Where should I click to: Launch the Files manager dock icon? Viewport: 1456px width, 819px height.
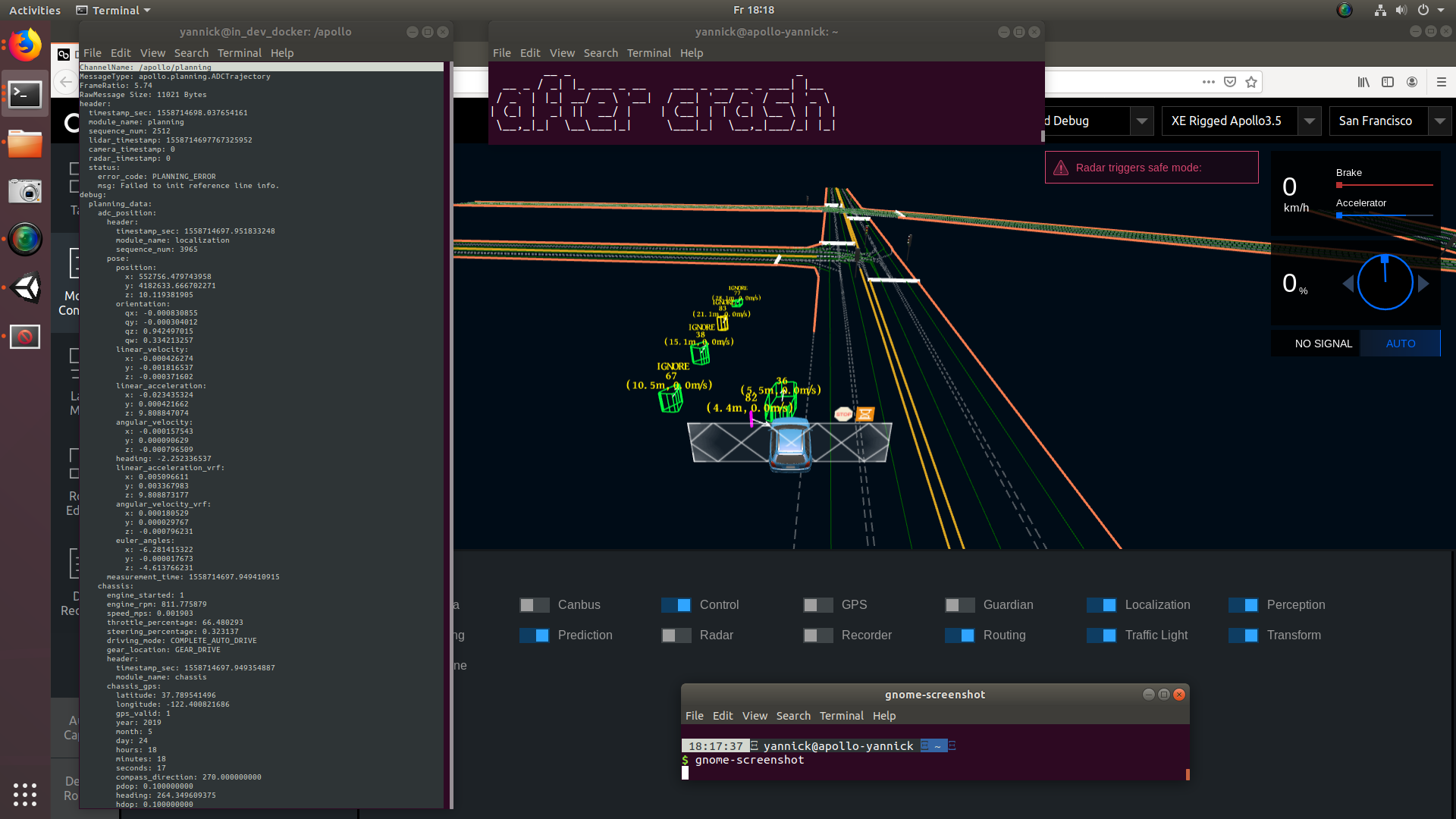(x=25, y=143)
